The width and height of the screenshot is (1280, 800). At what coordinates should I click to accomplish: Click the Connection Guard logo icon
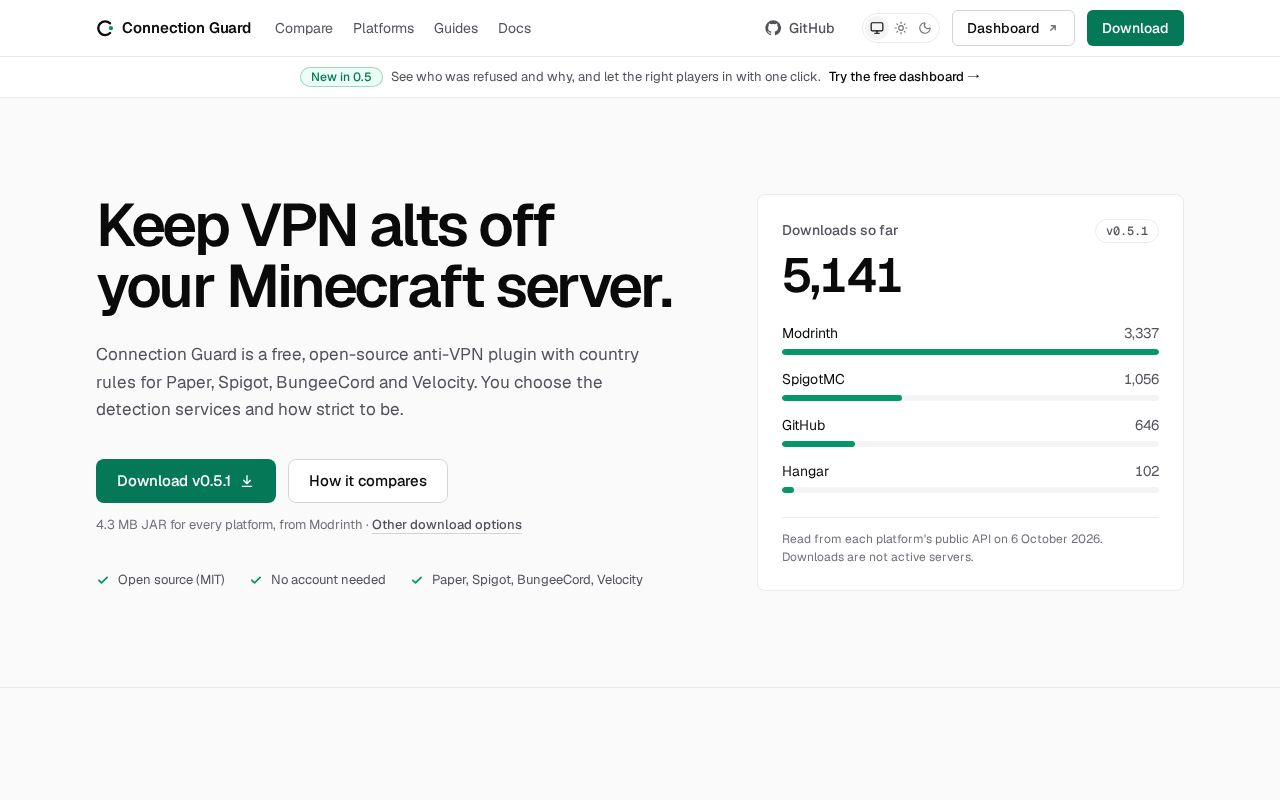[x=105, y=28]
